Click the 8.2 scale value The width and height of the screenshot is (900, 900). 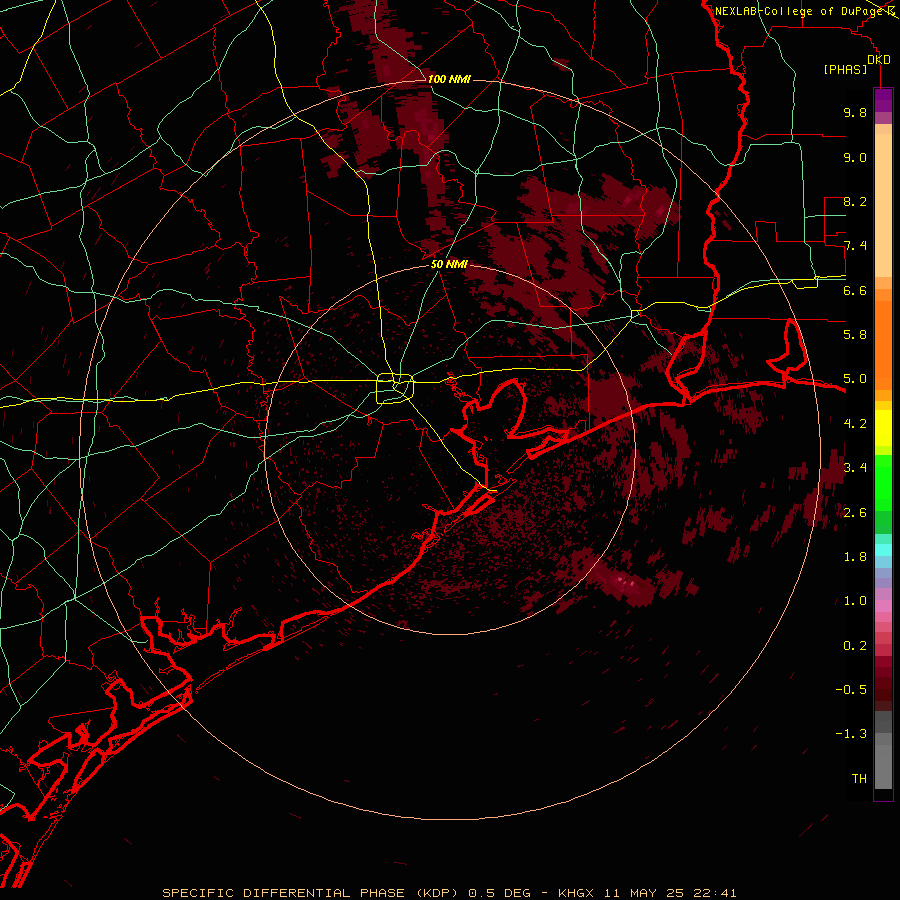855,201
